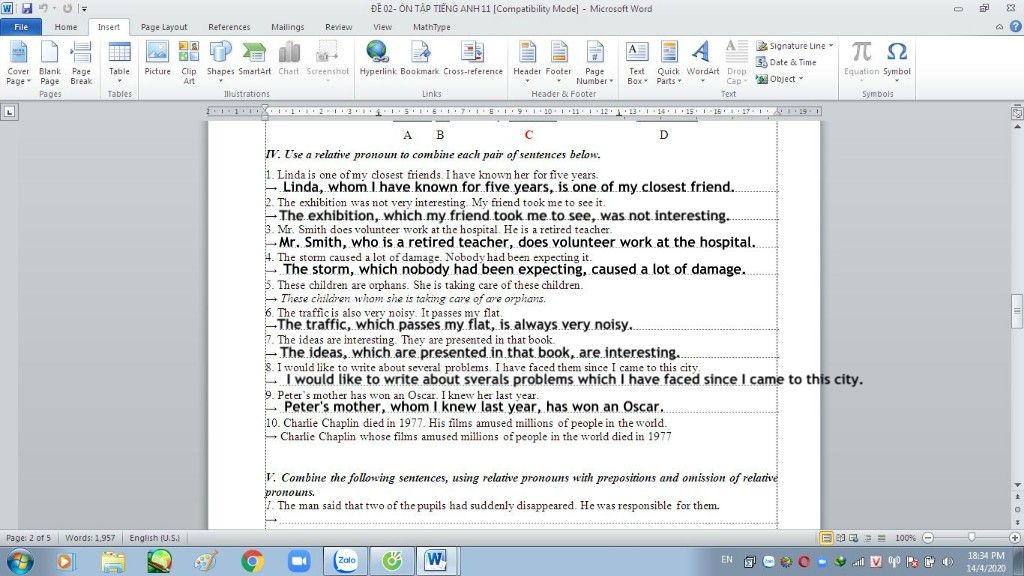Add a Signature Line
The width and height of the screenshot is (1024, 576).
pos(790,46)
